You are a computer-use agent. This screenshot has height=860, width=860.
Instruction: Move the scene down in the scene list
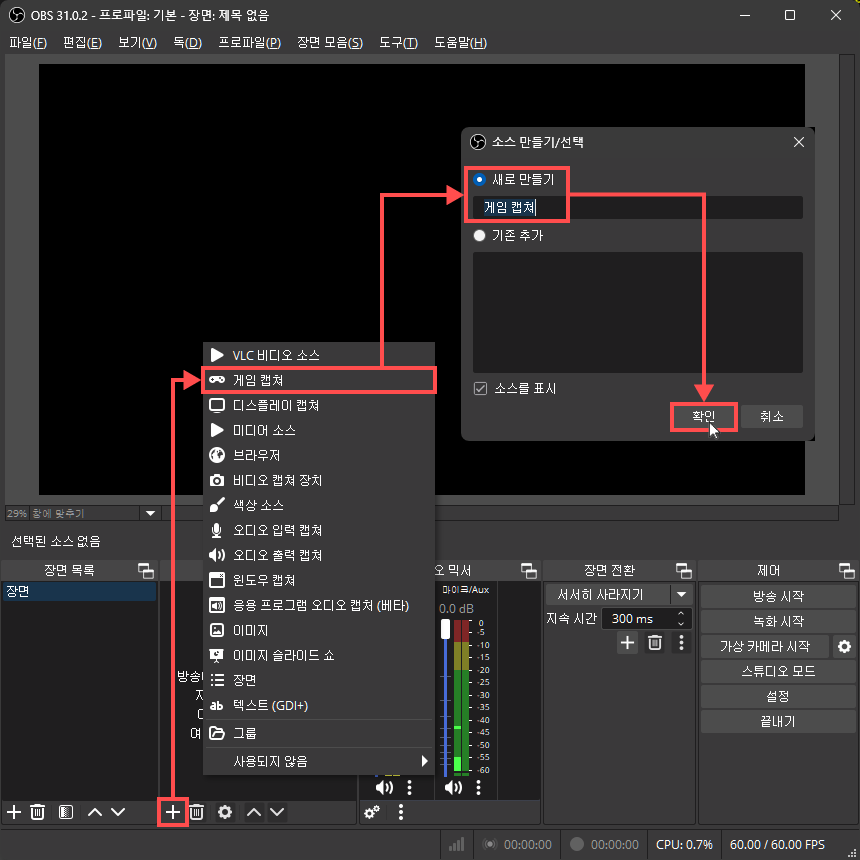pyautogui.click(x=118, y=812)
